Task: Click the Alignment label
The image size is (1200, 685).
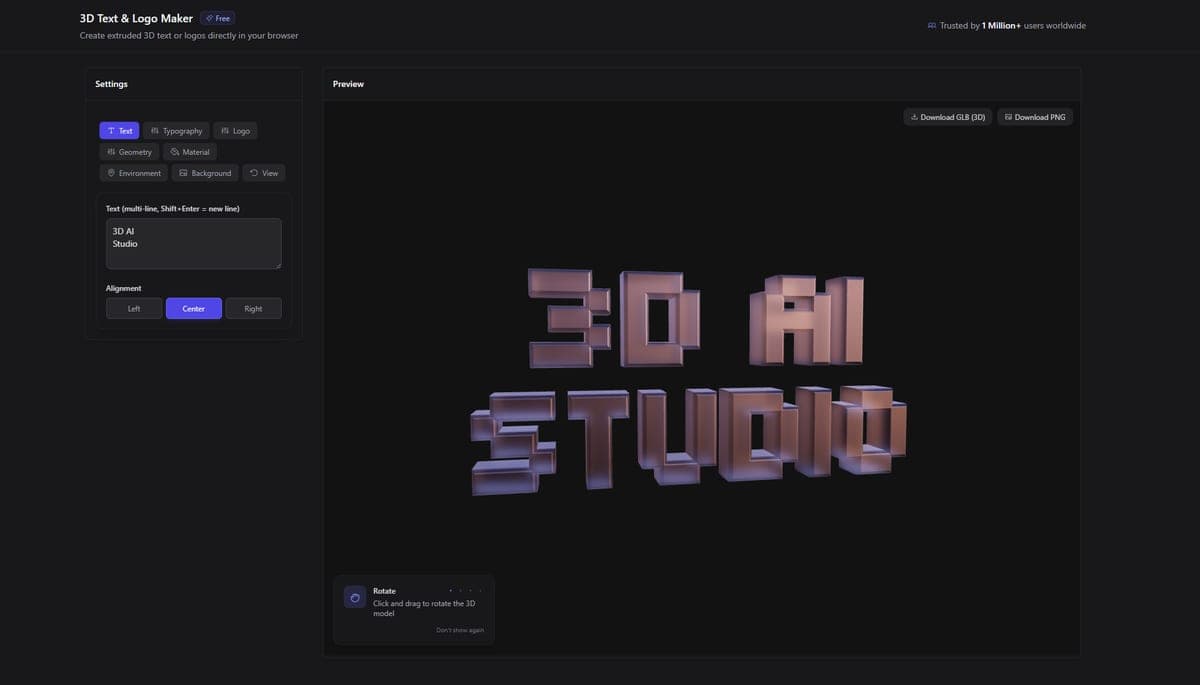Action: coord(124,288)
